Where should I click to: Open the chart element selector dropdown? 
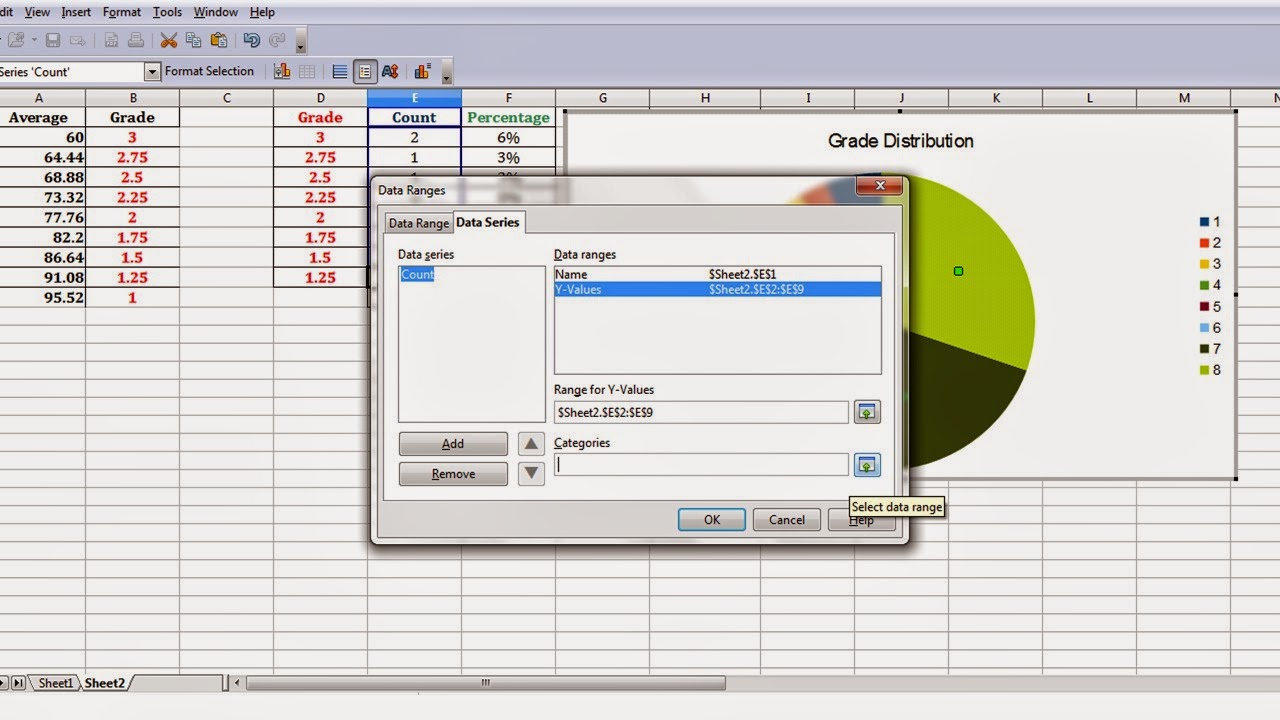pos(153,71)
